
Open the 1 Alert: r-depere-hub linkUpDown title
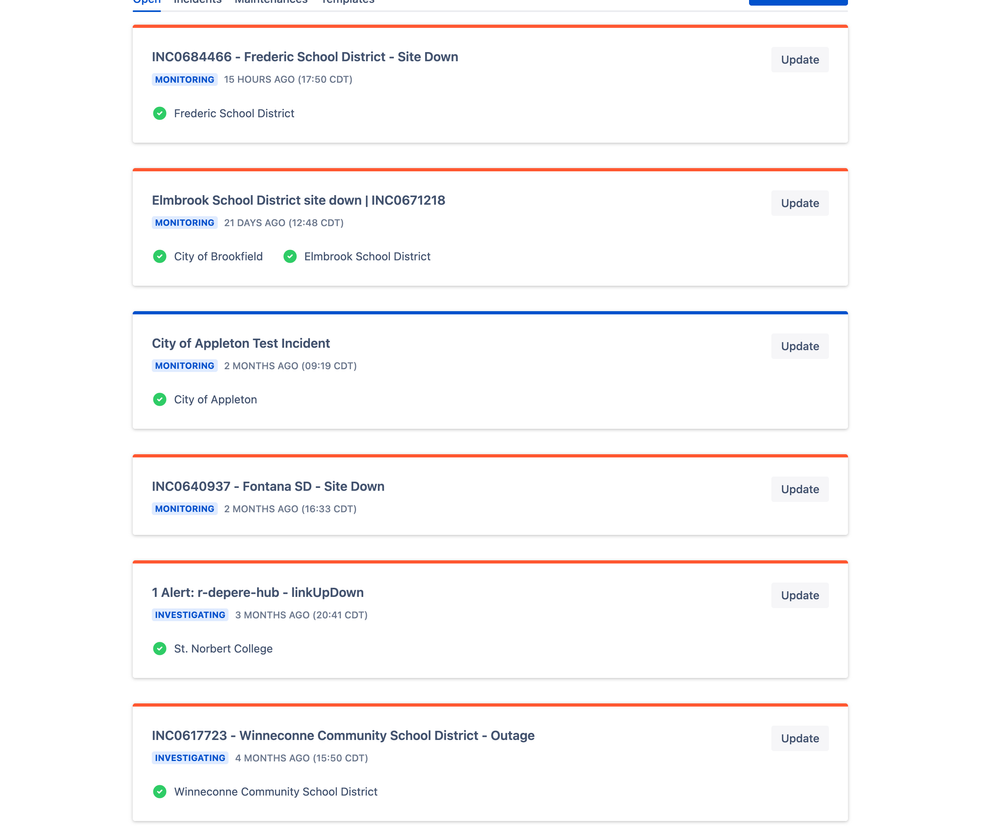click(x=258, y=592)
